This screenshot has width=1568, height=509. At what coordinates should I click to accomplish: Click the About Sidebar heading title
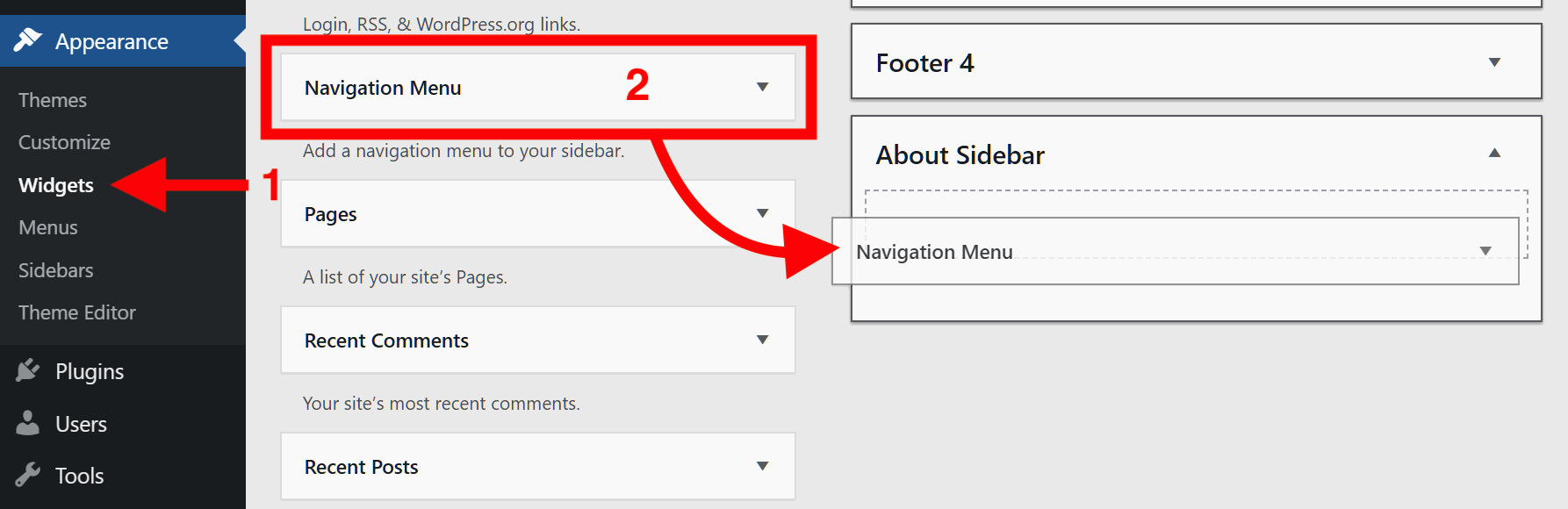pyautogui.click(x=960, y=155)
